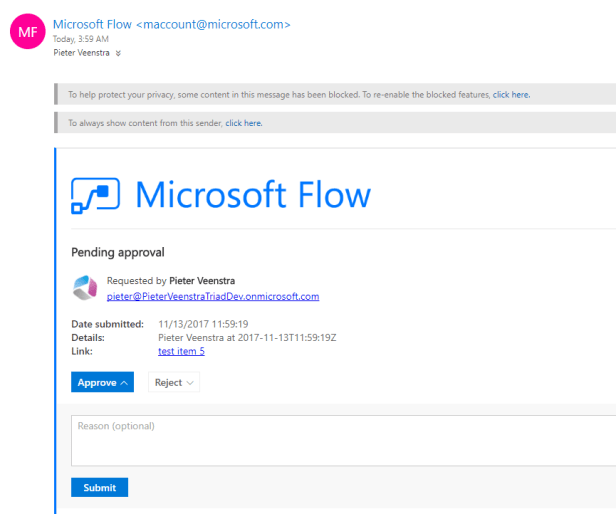
Task: Click the Microsoft Flow logo icon
Action: [x=95, y=196]
